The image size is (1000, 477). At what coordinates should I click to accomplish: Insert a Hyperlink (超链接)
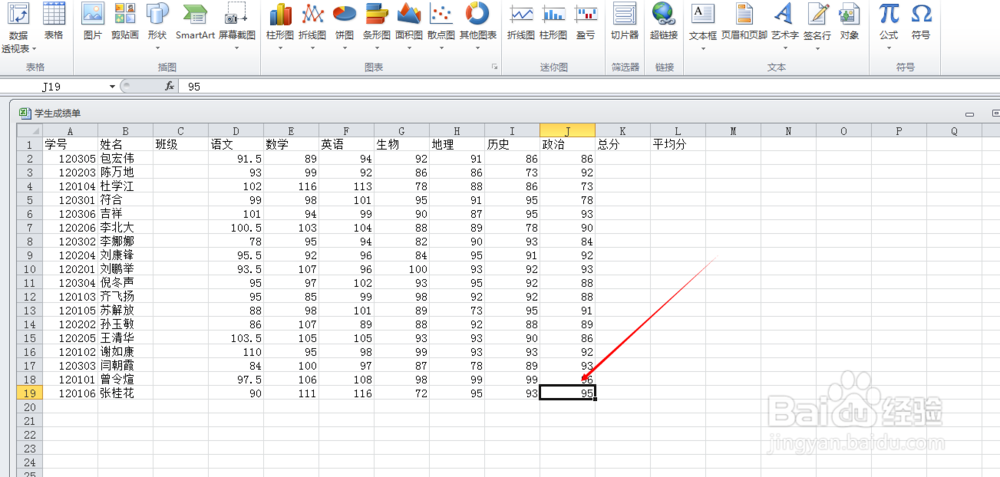click(x=663, y=21)
